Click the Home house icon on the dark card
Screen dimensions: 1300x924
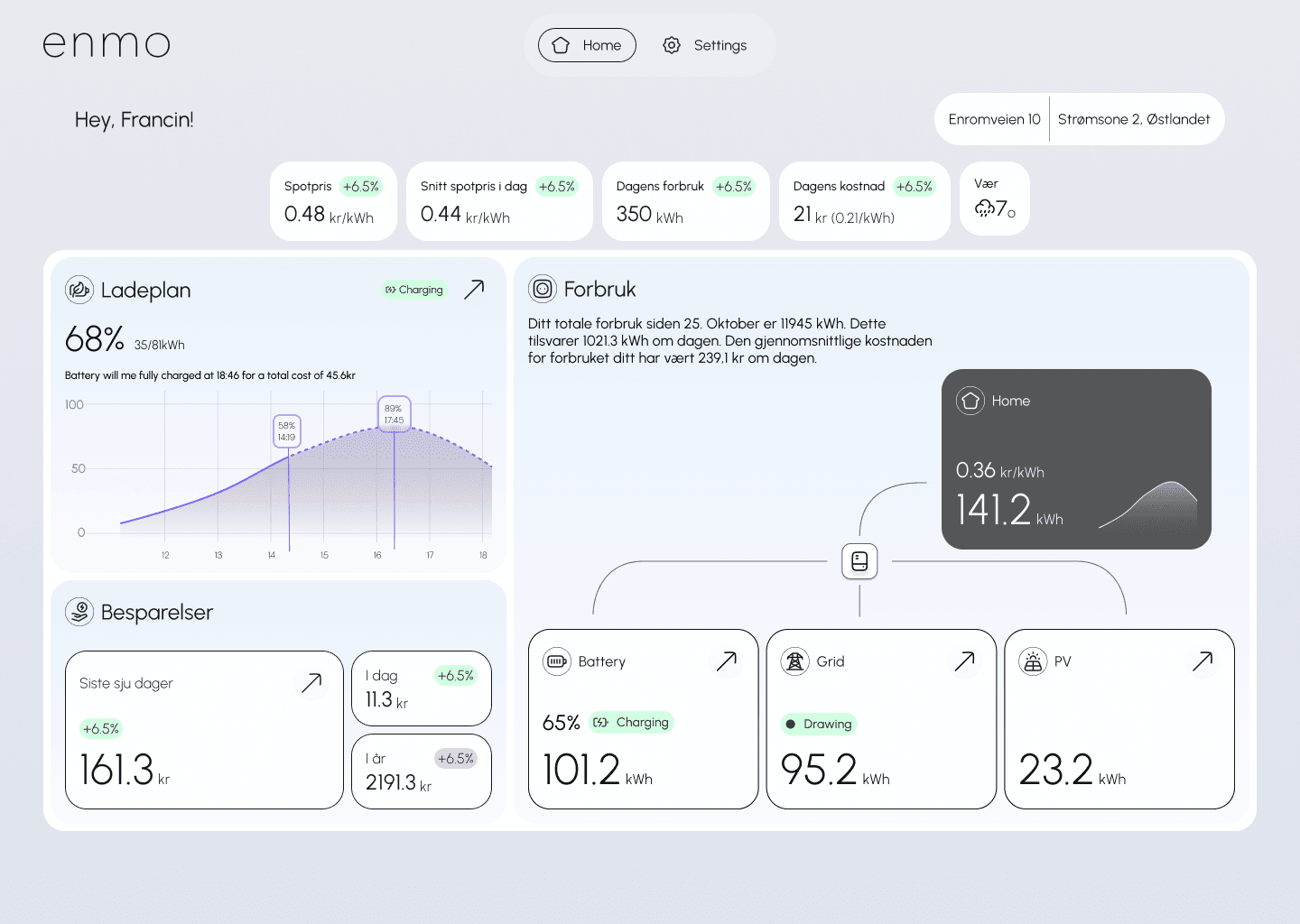tap(970, 401)
